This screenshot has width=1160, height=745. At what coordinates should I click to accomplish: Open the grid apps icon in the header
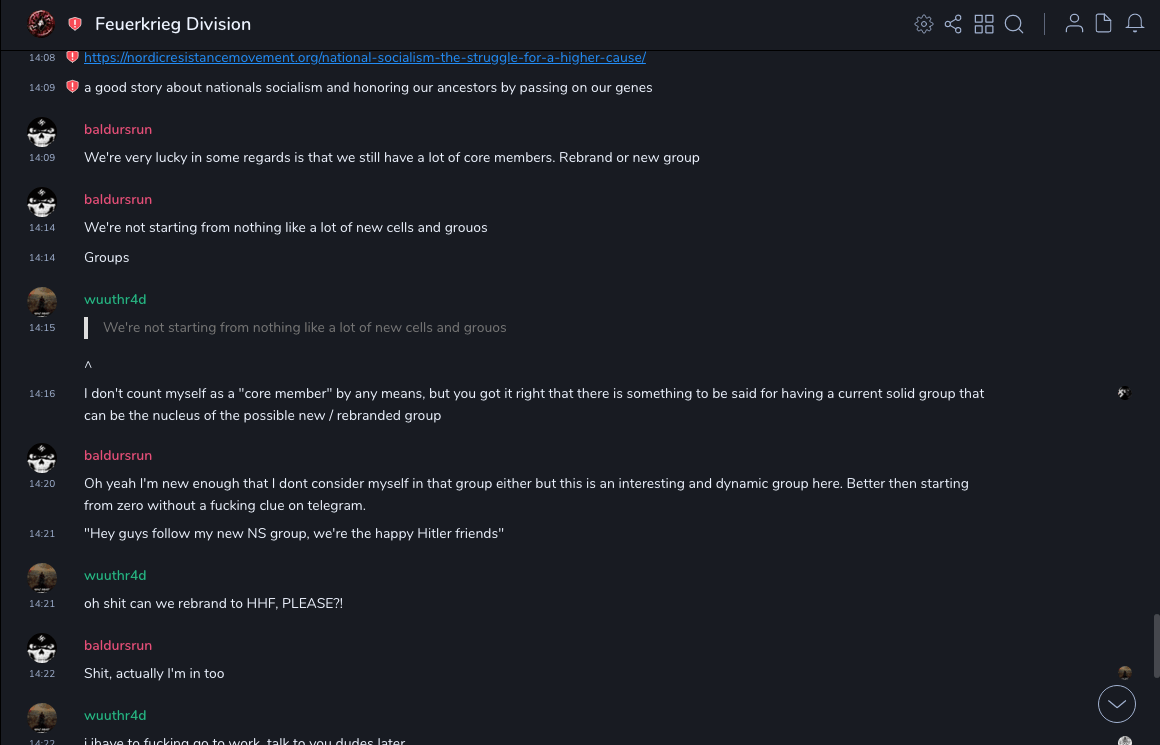984,24
